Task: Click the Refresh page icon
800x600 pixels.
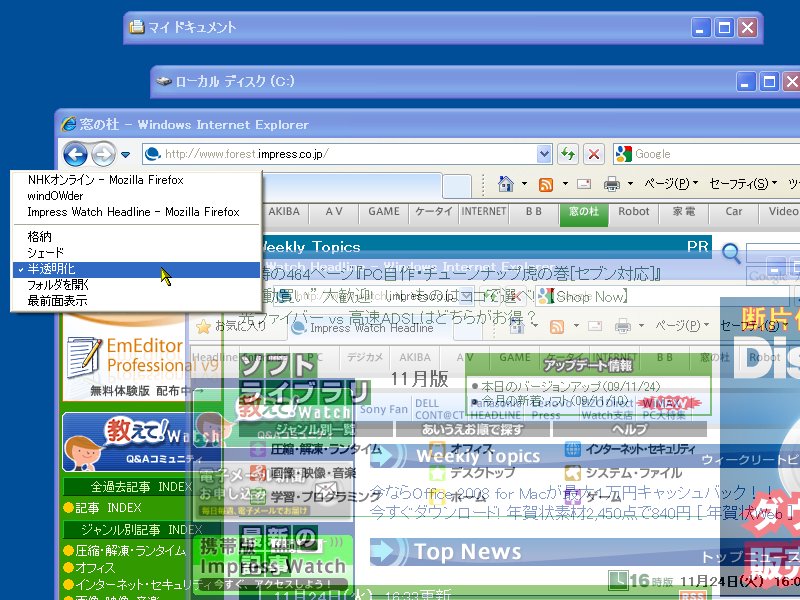Action: 568,153
